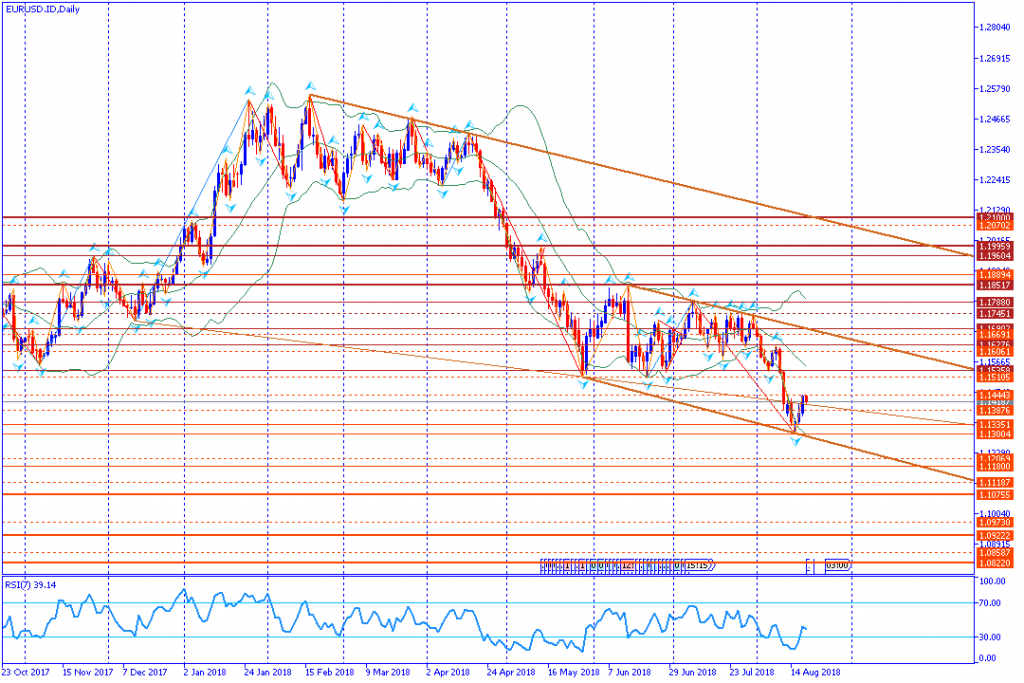Click the 03:00 event marker at chart bottom
The width and height of the screenshot is (1024, 683).
837,565
